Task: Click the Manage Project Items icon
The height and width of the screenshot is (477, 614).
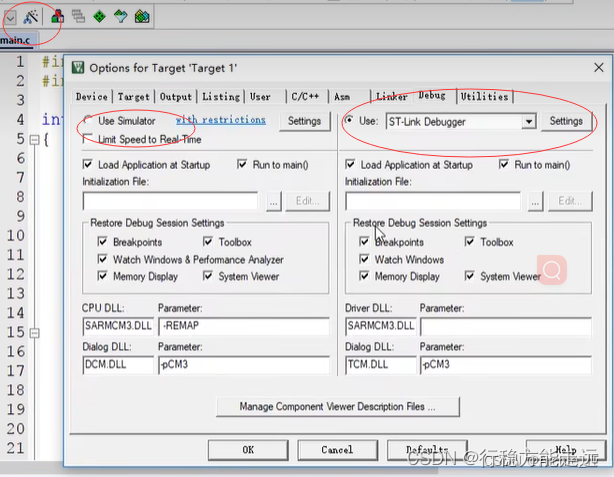Action: pyautogui.click(x=58, y=16)
